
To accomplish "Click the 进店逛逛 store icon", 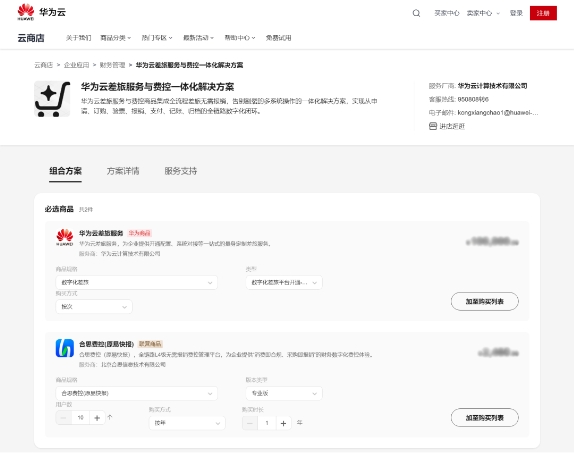I will coord(433,126).
